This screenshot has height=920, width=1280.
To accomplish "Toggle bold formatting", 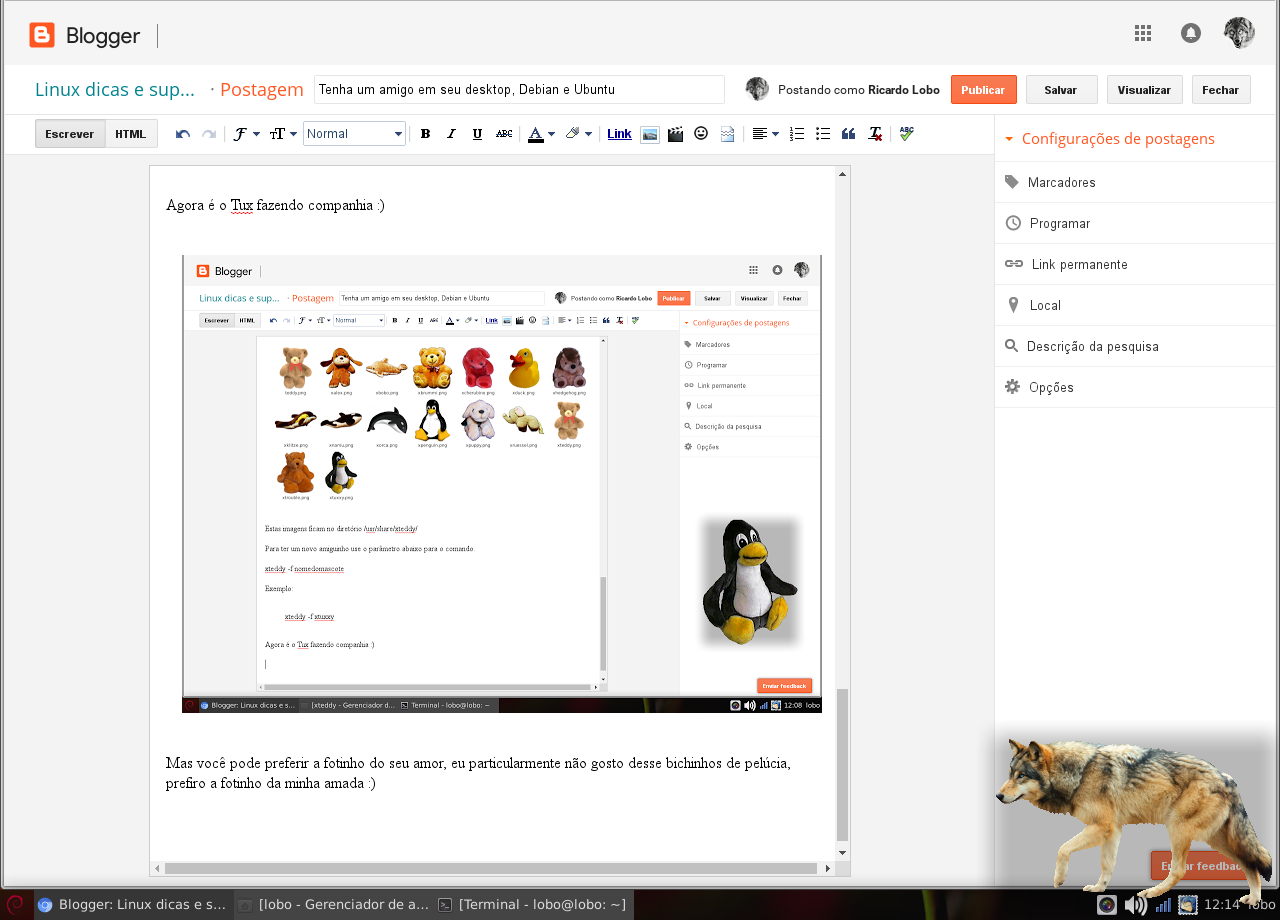I will 425,134.
